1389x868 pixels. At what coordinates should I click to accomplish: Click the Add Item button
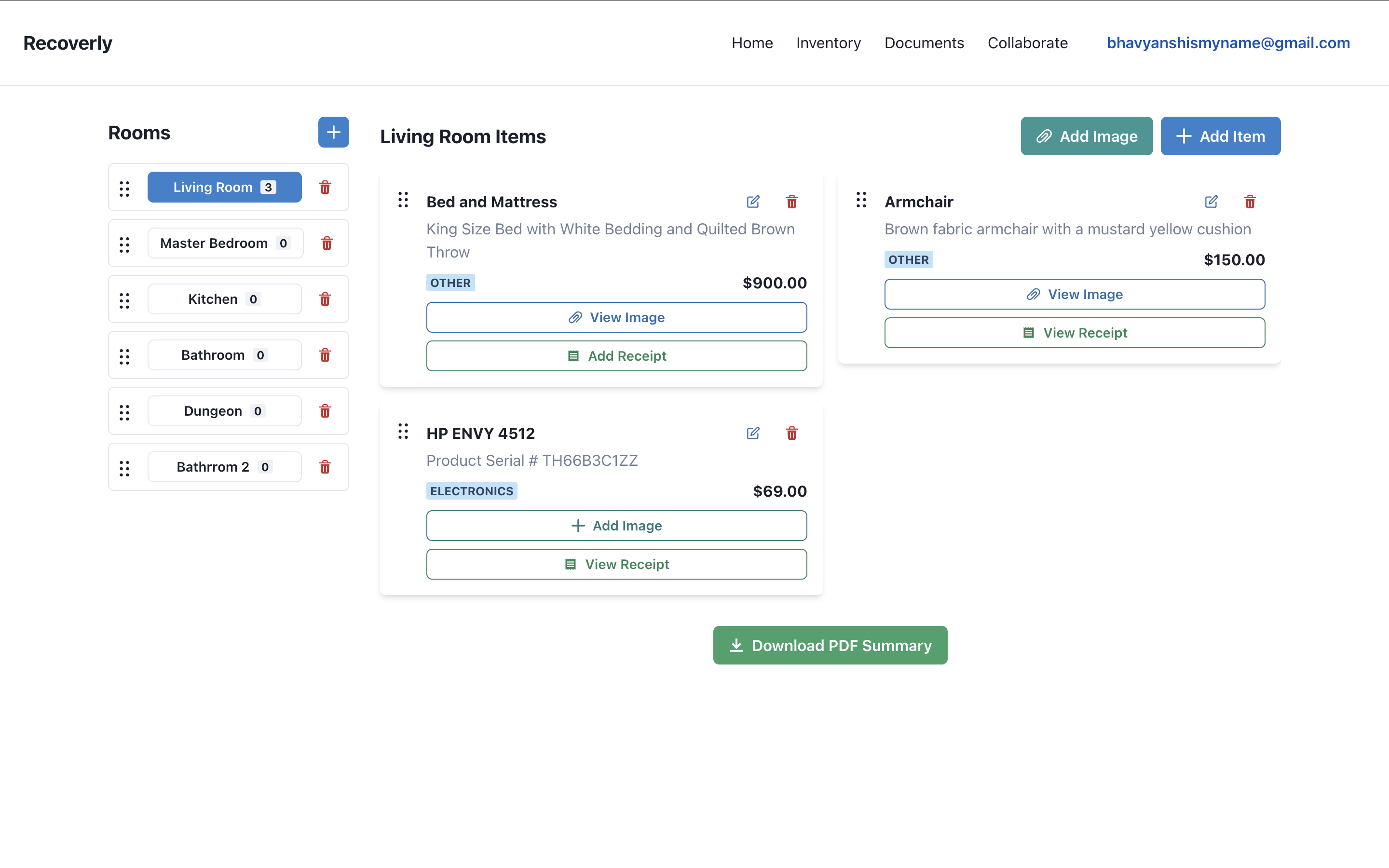1220,136
